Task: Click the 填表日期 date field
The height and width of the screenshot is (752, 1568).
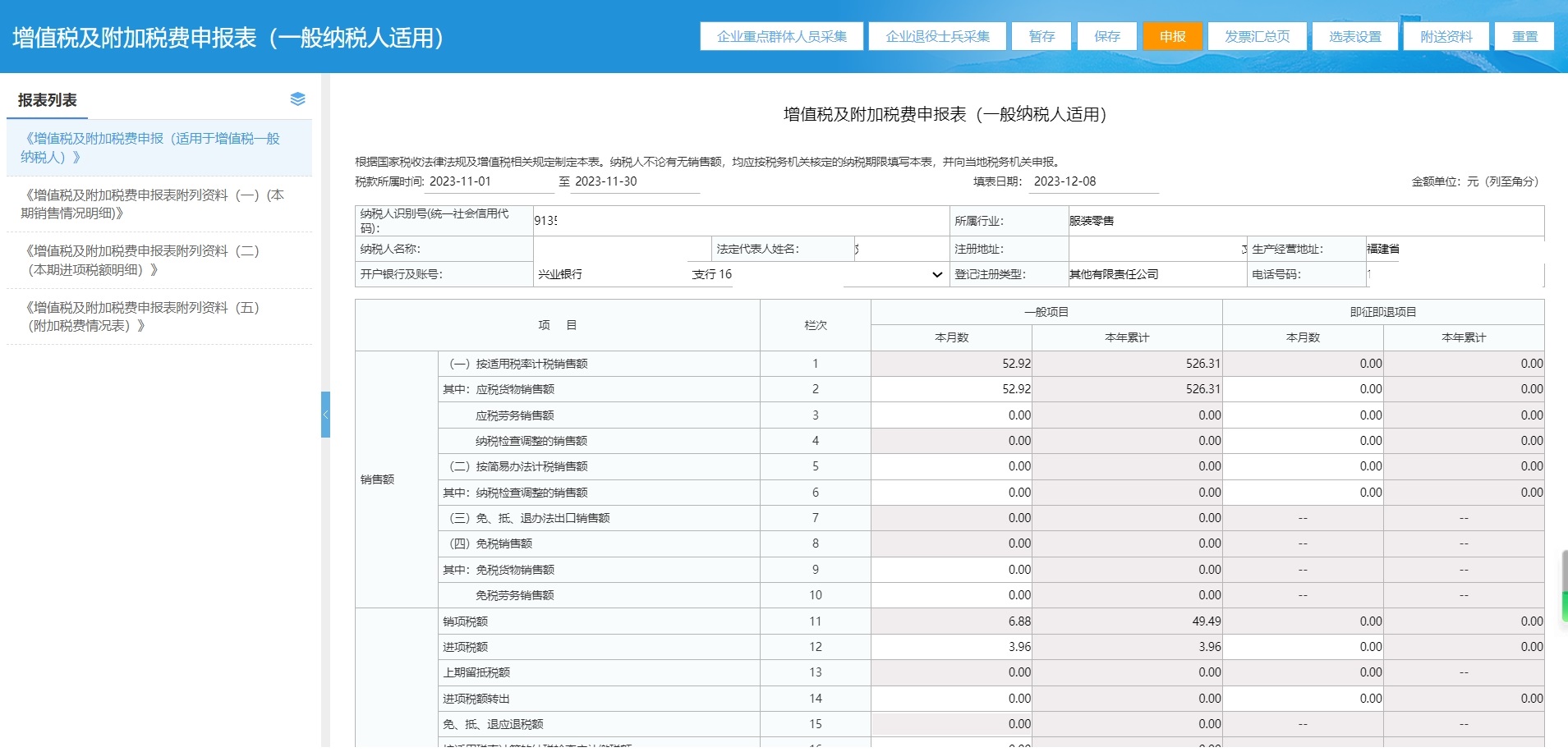Action: (1092, 181)
